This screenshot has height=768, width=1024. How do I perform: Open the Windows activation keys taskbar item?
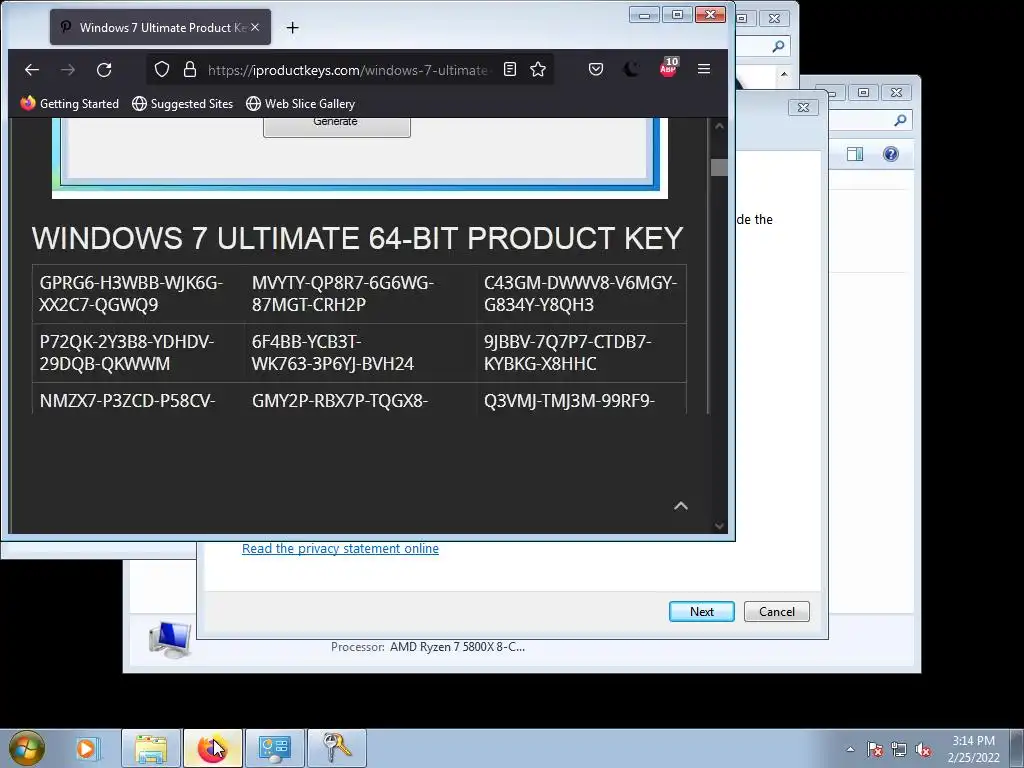336,748
